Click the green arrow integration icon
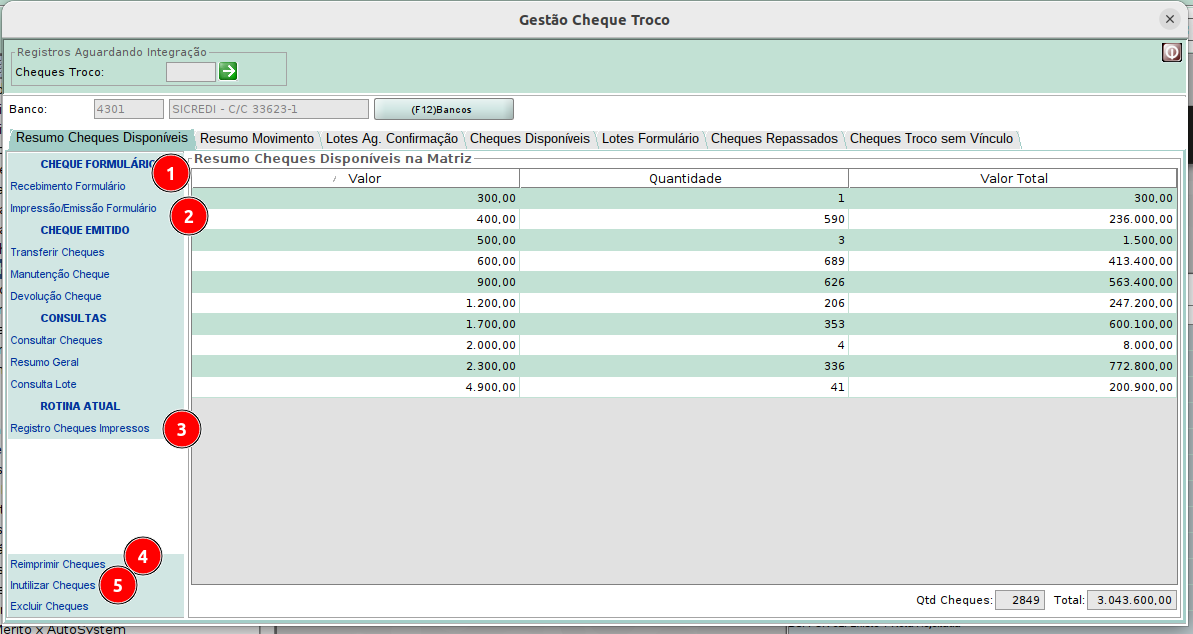 click(x=228, y=71)
